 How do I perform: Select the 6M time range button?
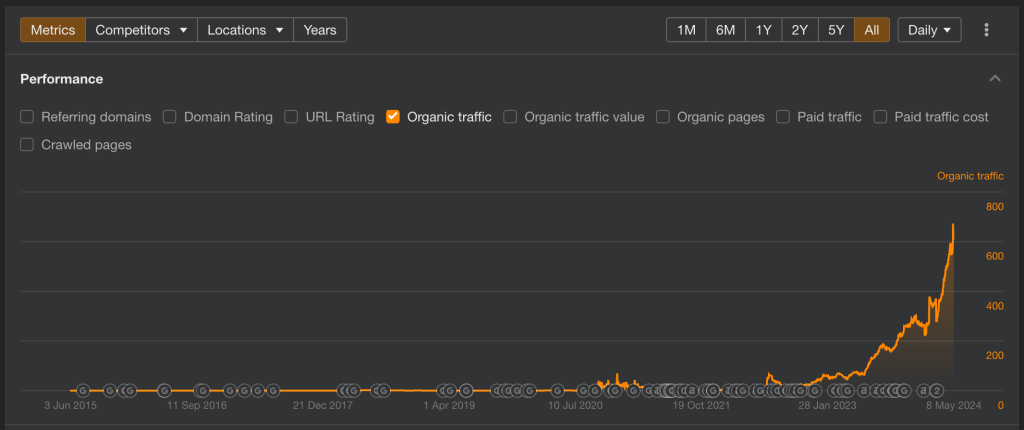(725, 30)
